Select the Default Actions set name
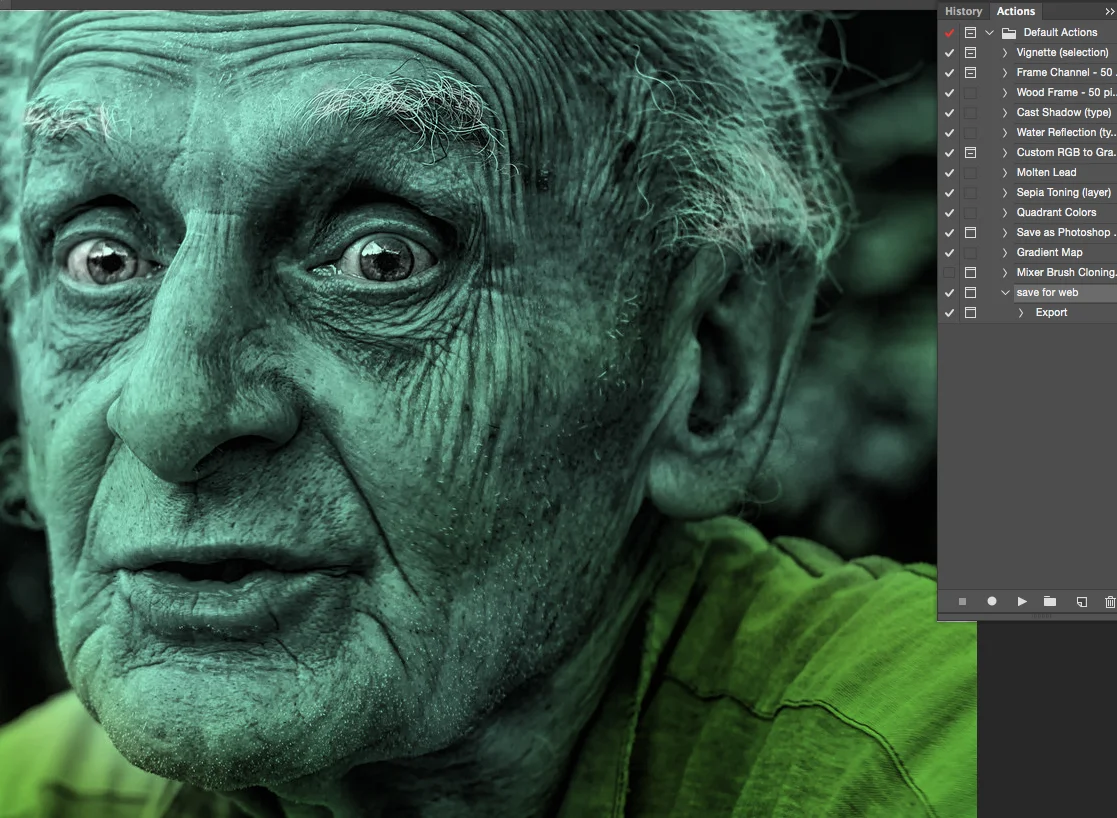The image size is (1117, 818). tap(1060, 32)
